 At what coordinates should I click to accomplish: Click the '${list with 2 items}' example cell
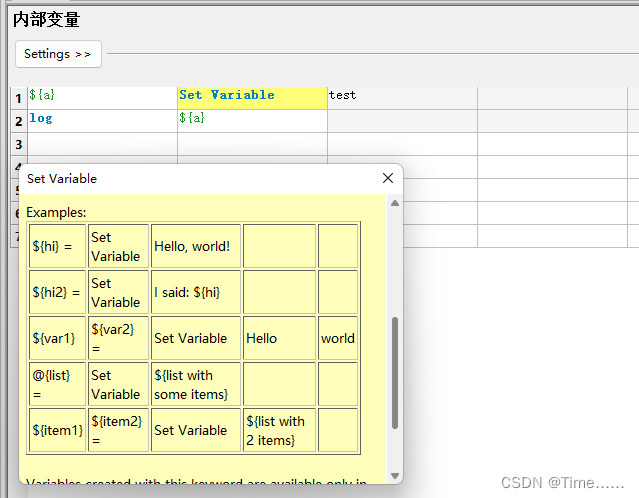click(280, 430)
